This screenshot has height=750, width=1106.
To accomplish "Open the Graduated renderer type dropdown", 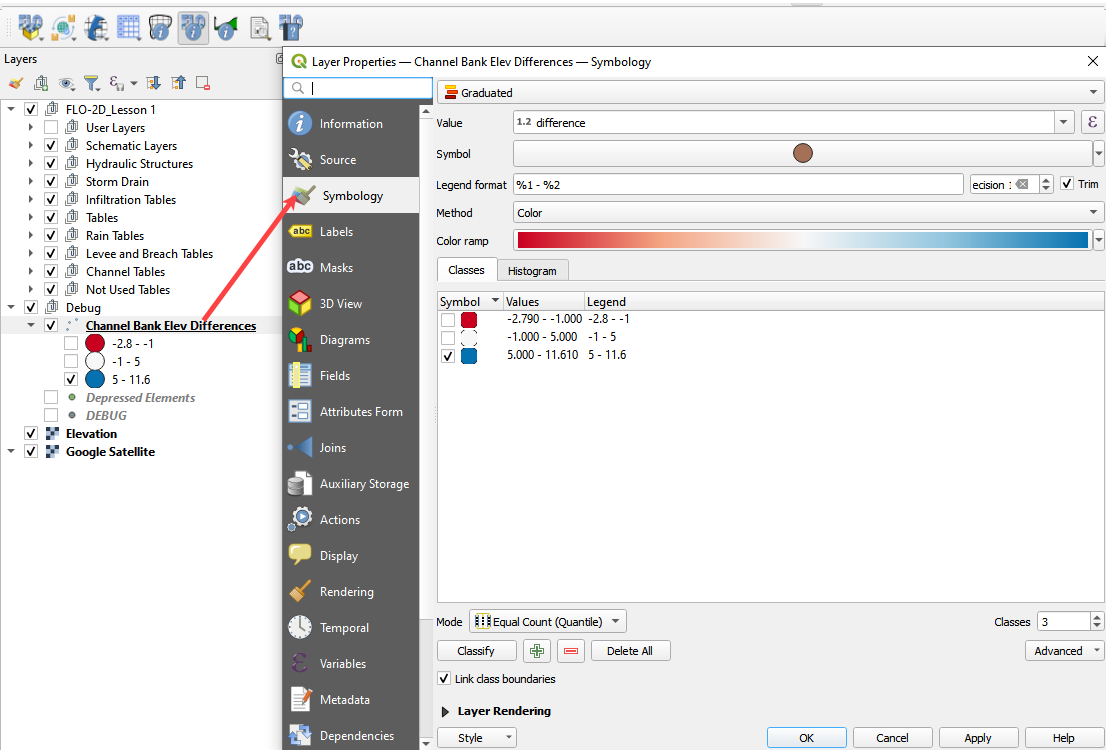I will (770, 93).
